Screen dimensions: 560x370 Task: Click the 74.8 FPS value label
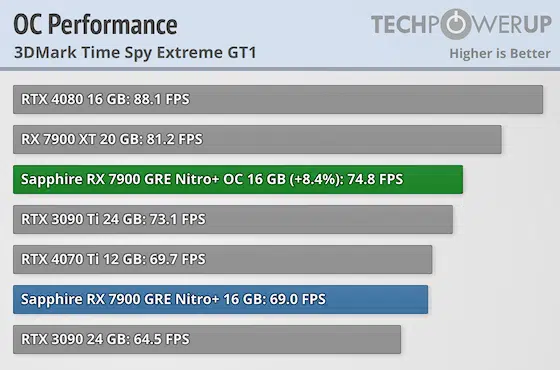[375, 179]
